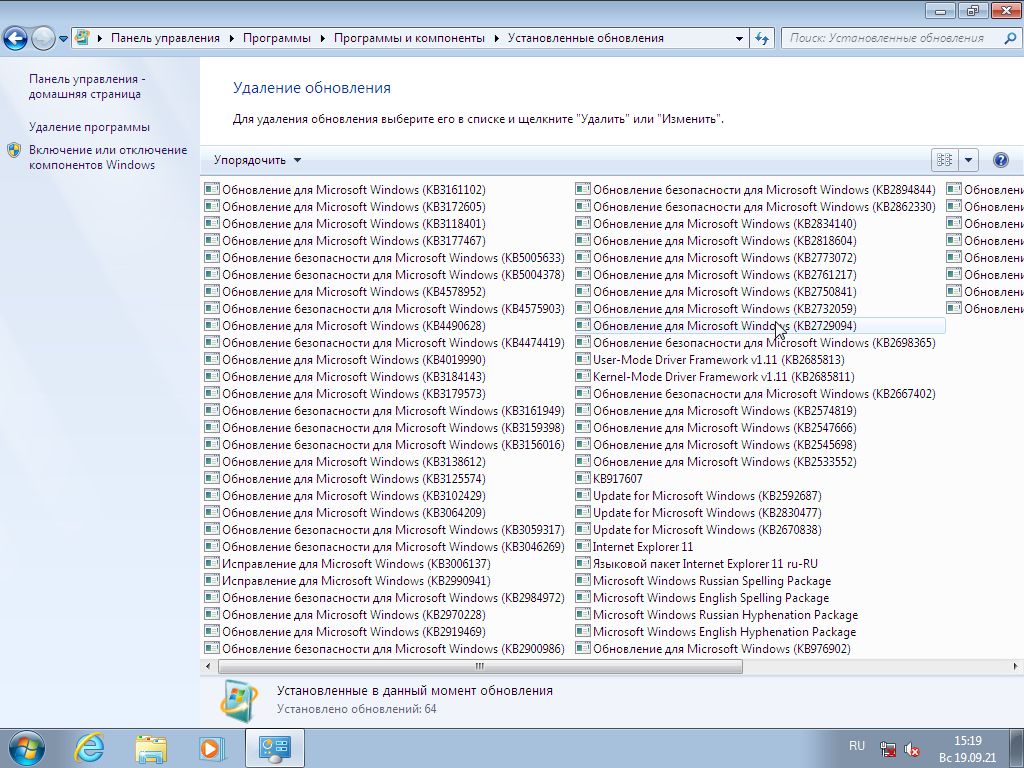Open Включение или отключение компонентов Windows link
This screenshot has width=1024, height=768.
tap(108, 157)
